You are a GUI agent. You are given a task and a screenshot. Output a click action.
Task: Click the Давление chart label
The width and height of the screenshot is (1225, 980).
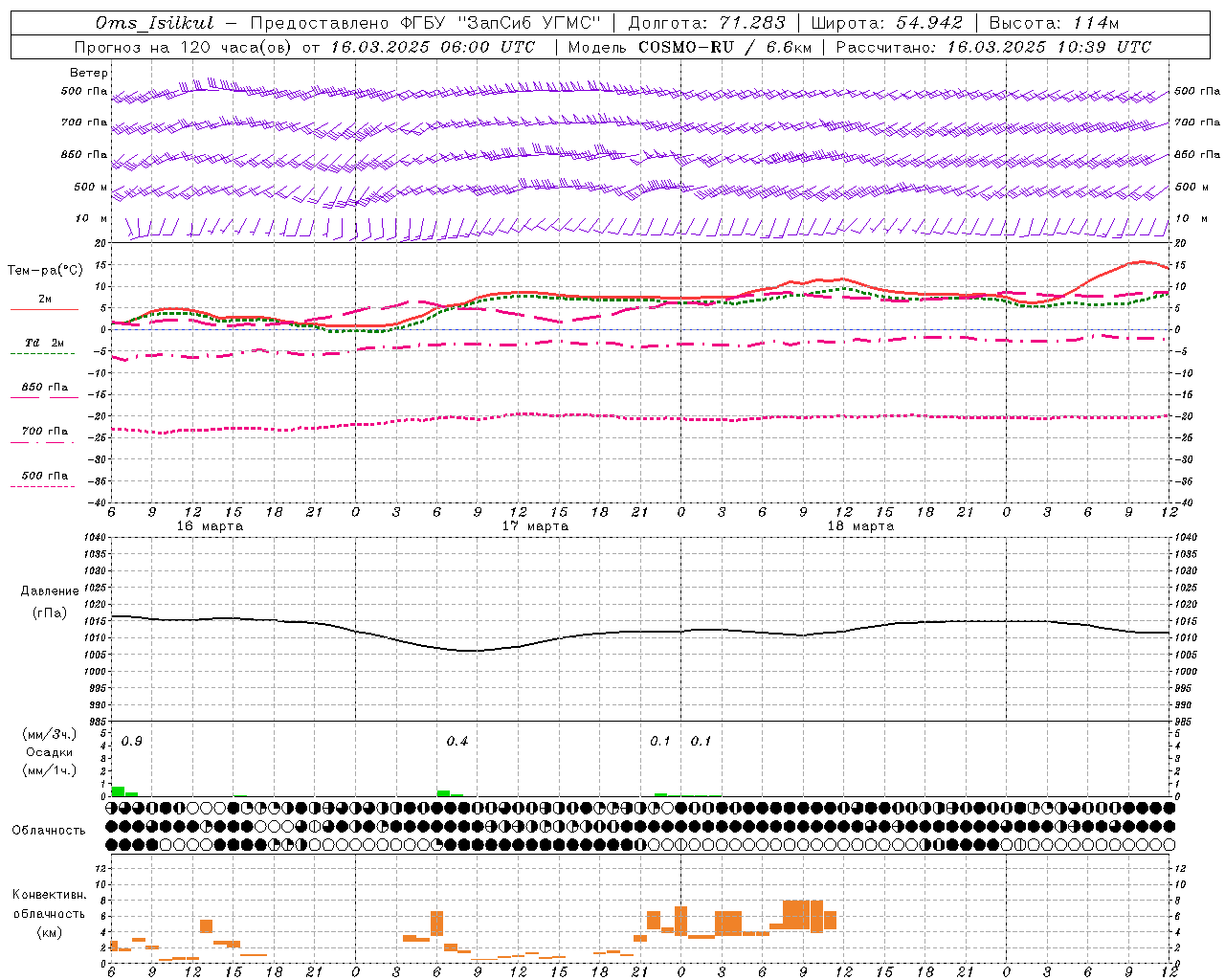coord(50,591)
